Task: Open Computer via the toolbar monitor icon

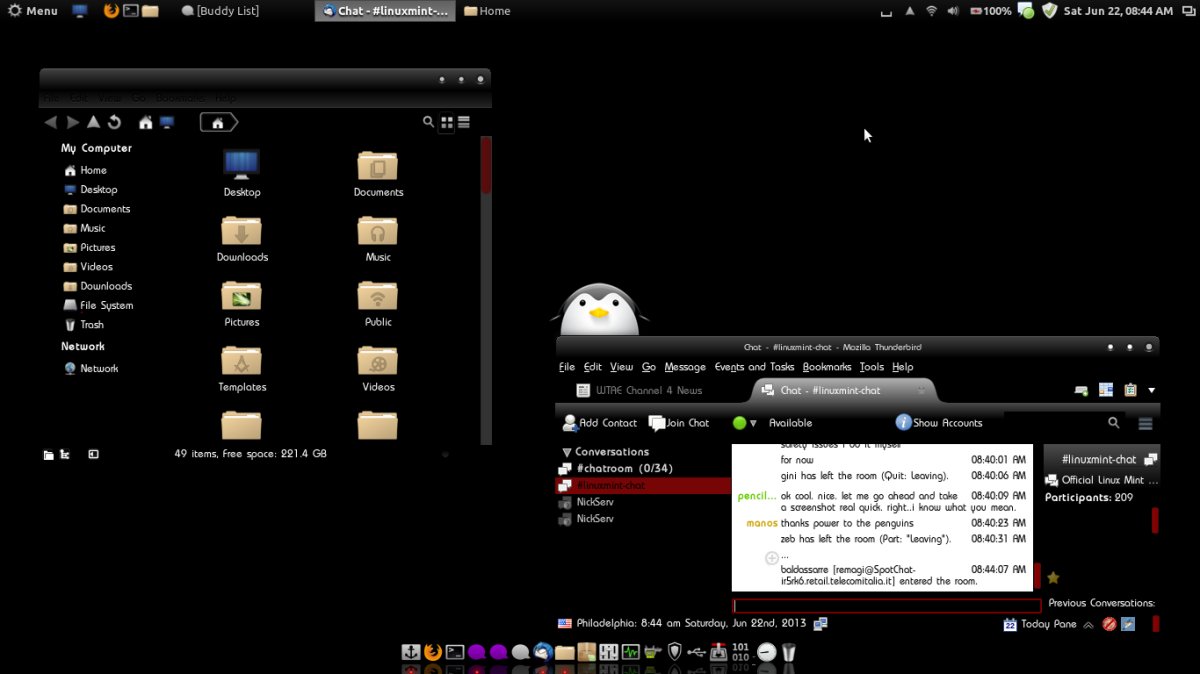Action: (x=167, y=122)
